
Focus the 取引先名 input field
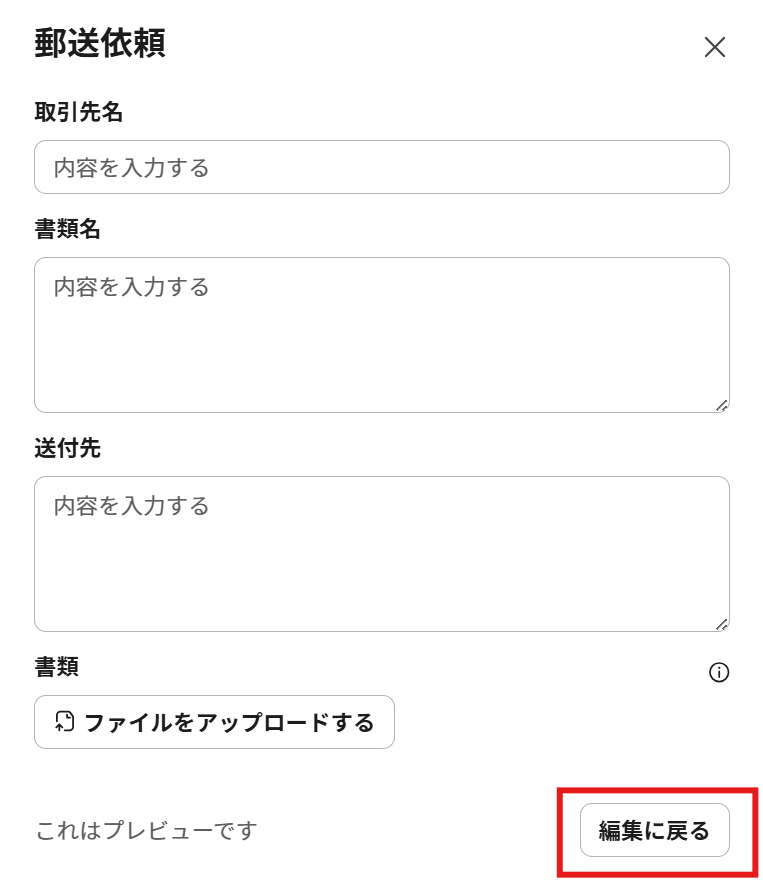(381, 167)
